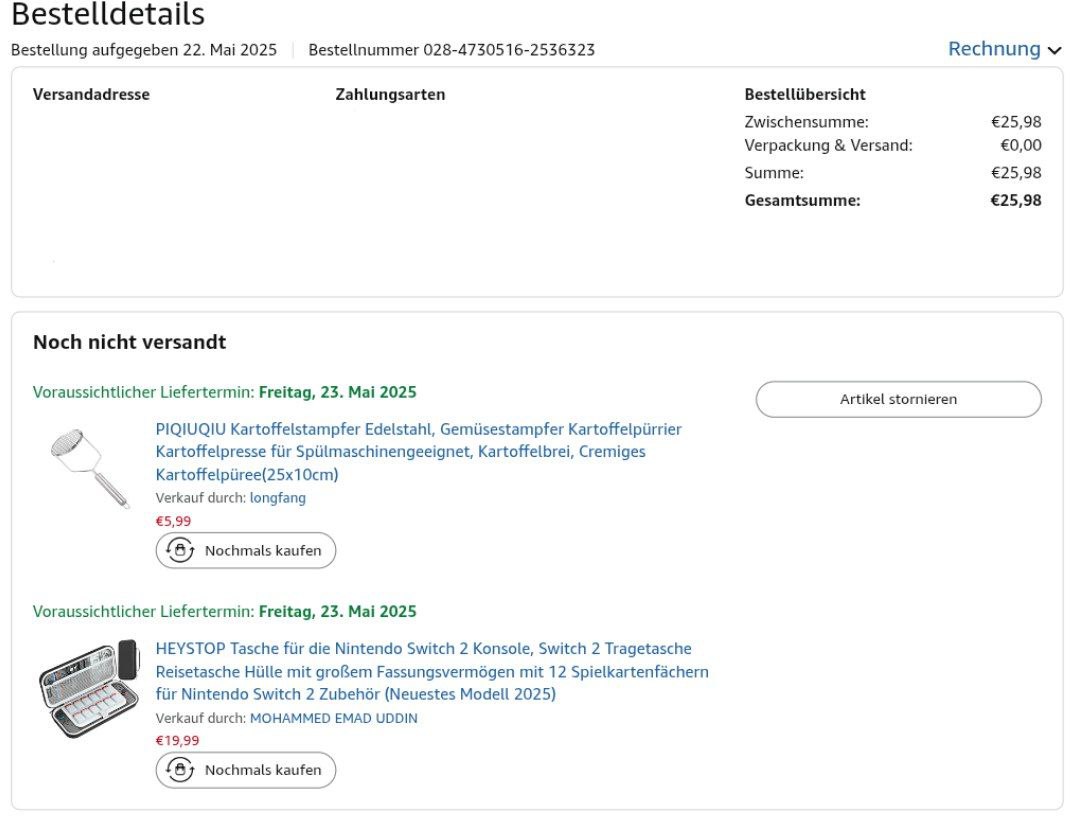
Task: Click the buy-again cart icon for the Kartoffelstampfer
Action: pos(180,550)
